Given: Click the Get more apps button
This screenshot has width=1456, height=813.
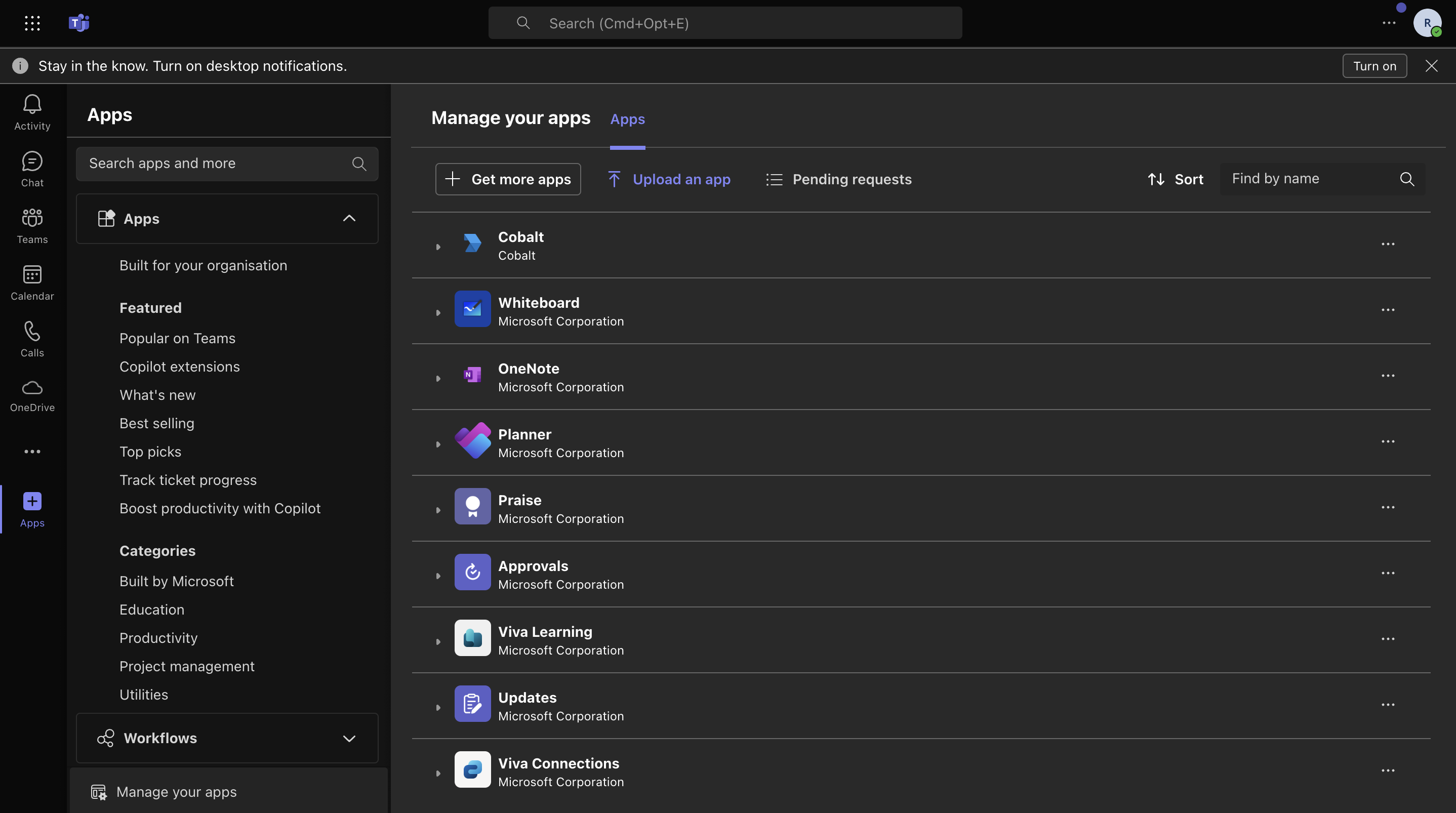Looking at the screenshot, I should (x=508, y=179).
